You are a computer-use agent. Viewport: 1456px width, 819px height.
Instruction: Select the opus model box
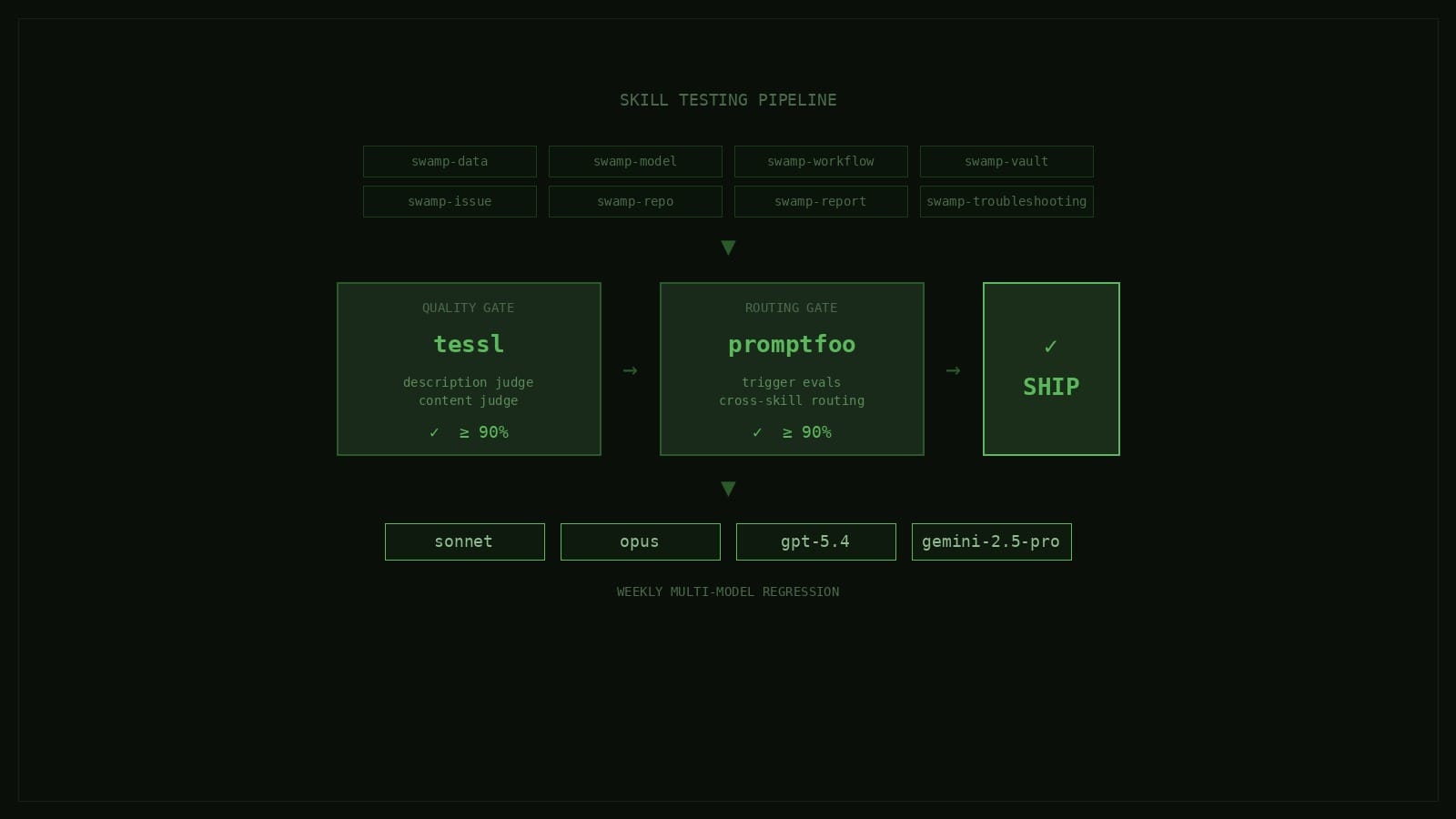pos(641,541)
